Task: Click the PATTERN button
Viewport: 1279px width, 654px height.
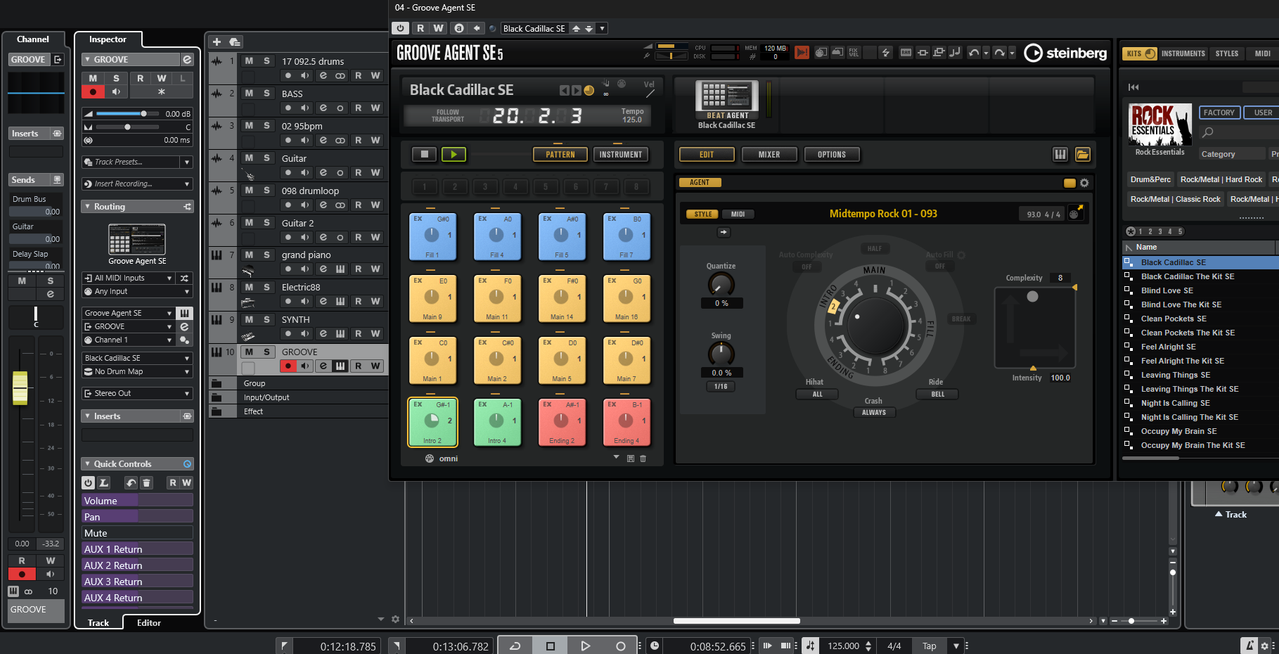Action: 560,155
